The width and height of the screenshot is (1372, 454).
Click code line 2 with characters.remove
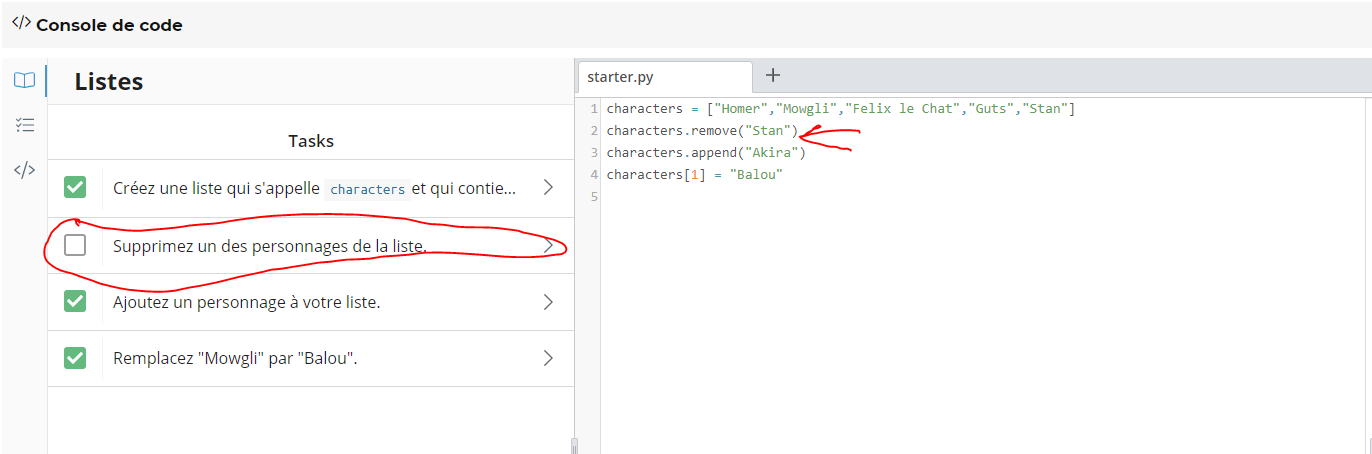point(700,131)
